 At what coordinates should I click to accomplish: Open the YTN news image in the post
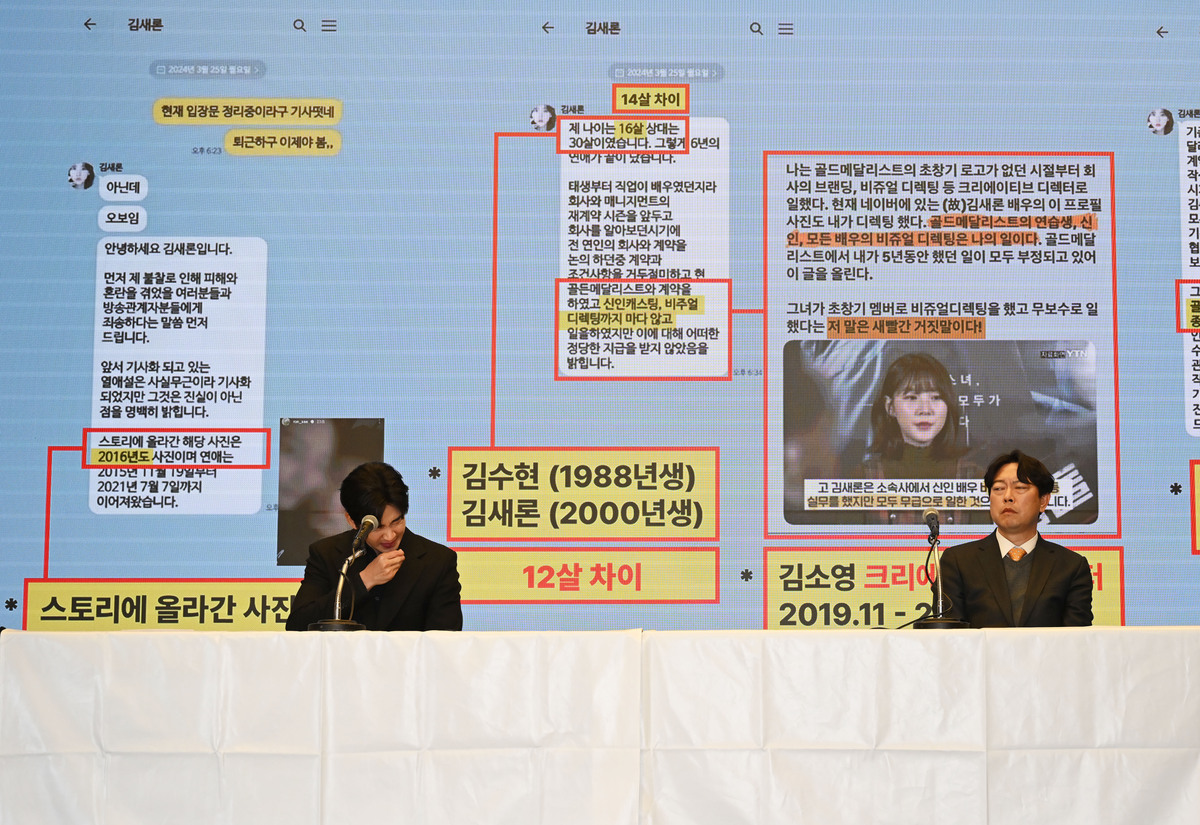(940, 432)
